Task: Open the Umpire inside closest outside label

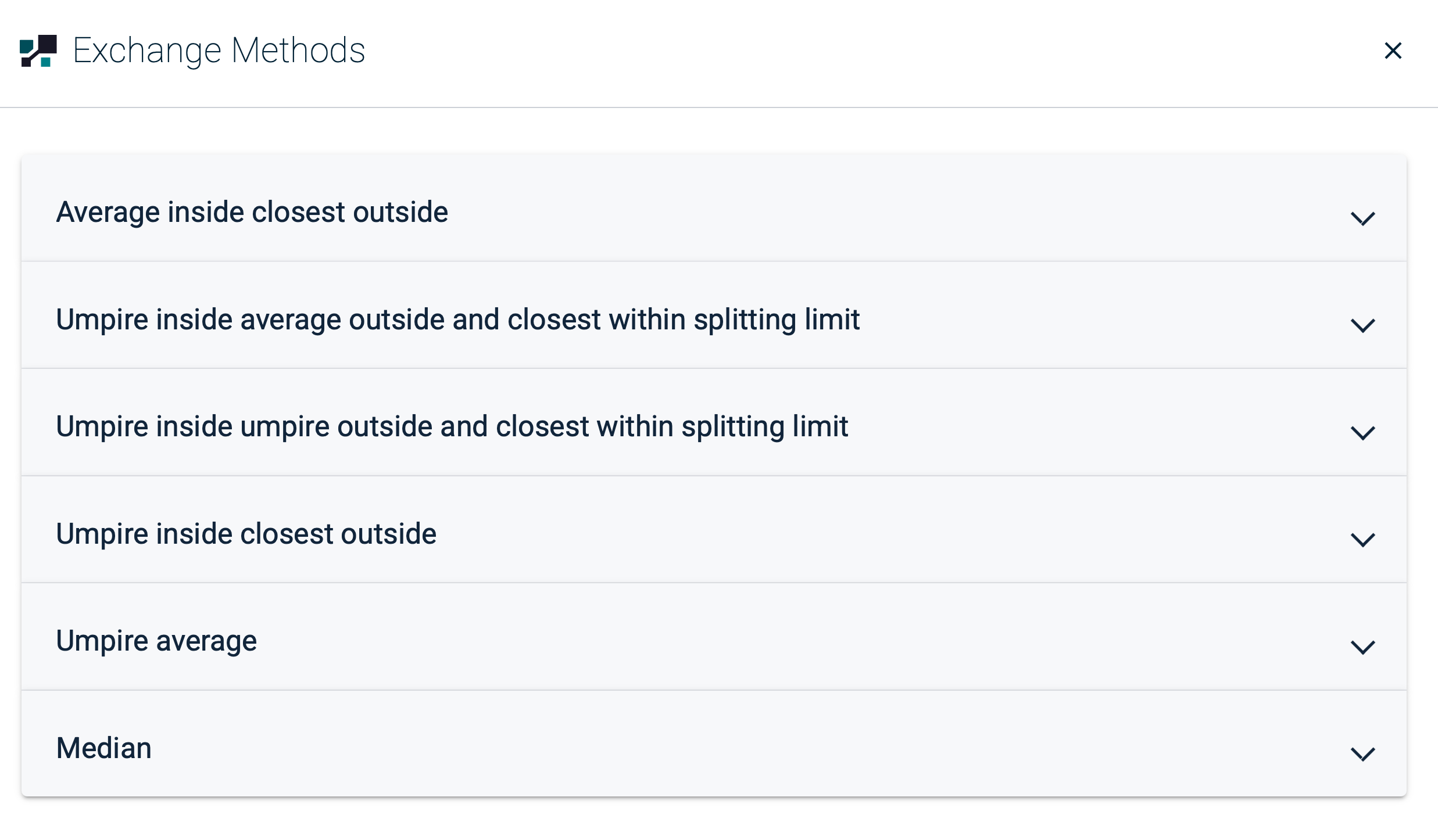Action: click(246, 534)
